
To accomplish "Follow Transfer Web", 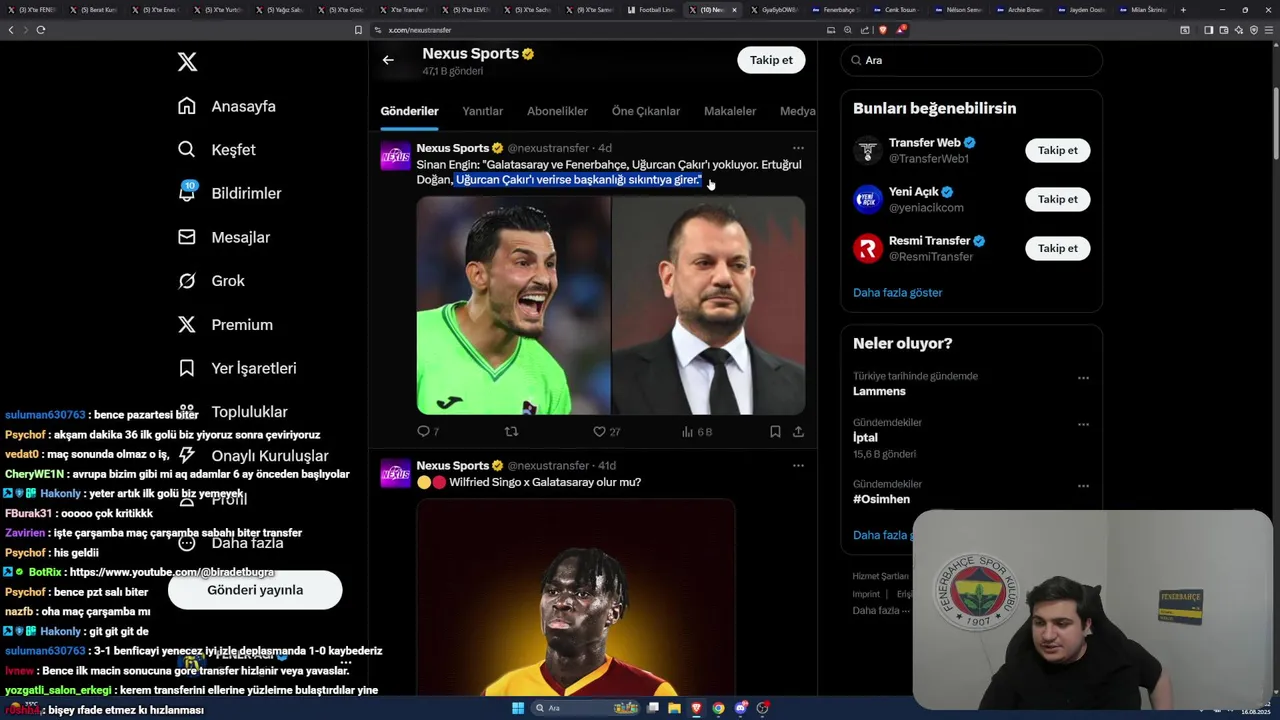I will pyautogui.click(x=1057, y=150).
